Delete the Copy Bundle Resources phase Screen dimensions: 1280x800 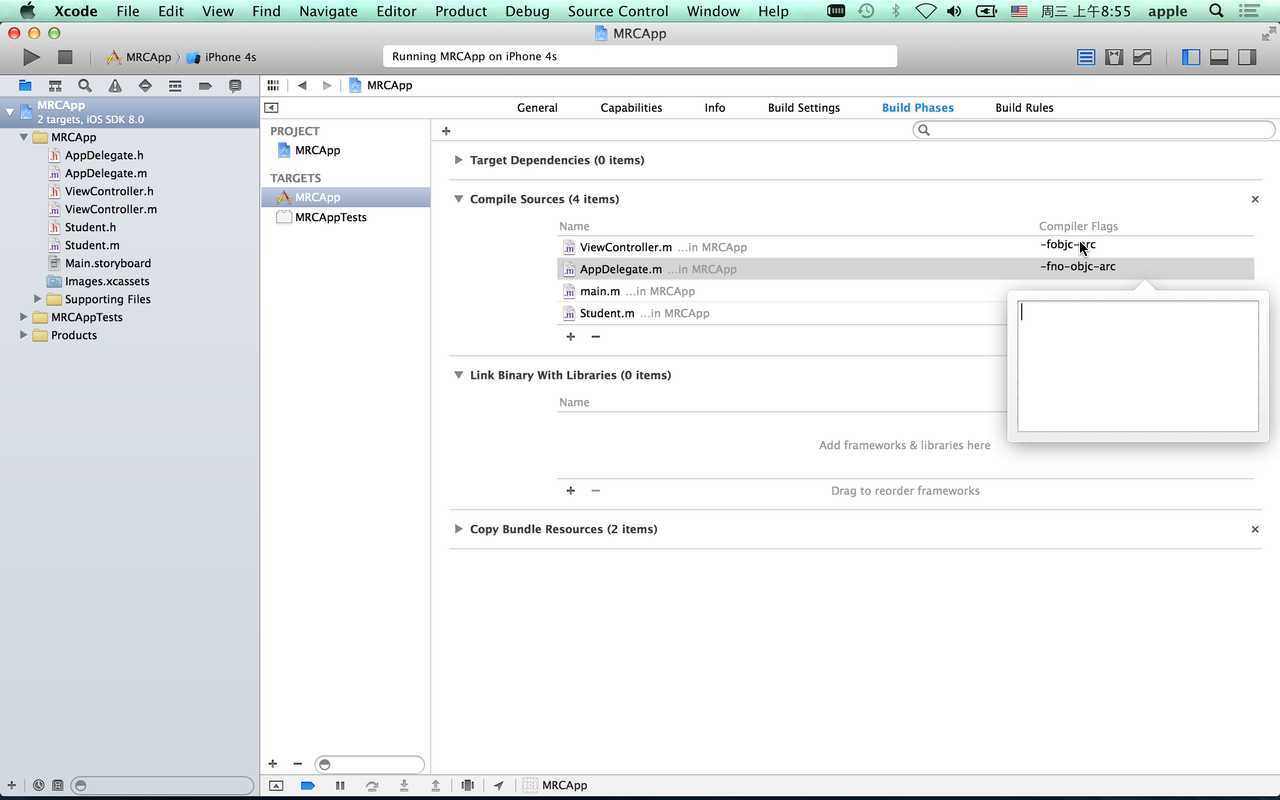(x=1255, y=529)
